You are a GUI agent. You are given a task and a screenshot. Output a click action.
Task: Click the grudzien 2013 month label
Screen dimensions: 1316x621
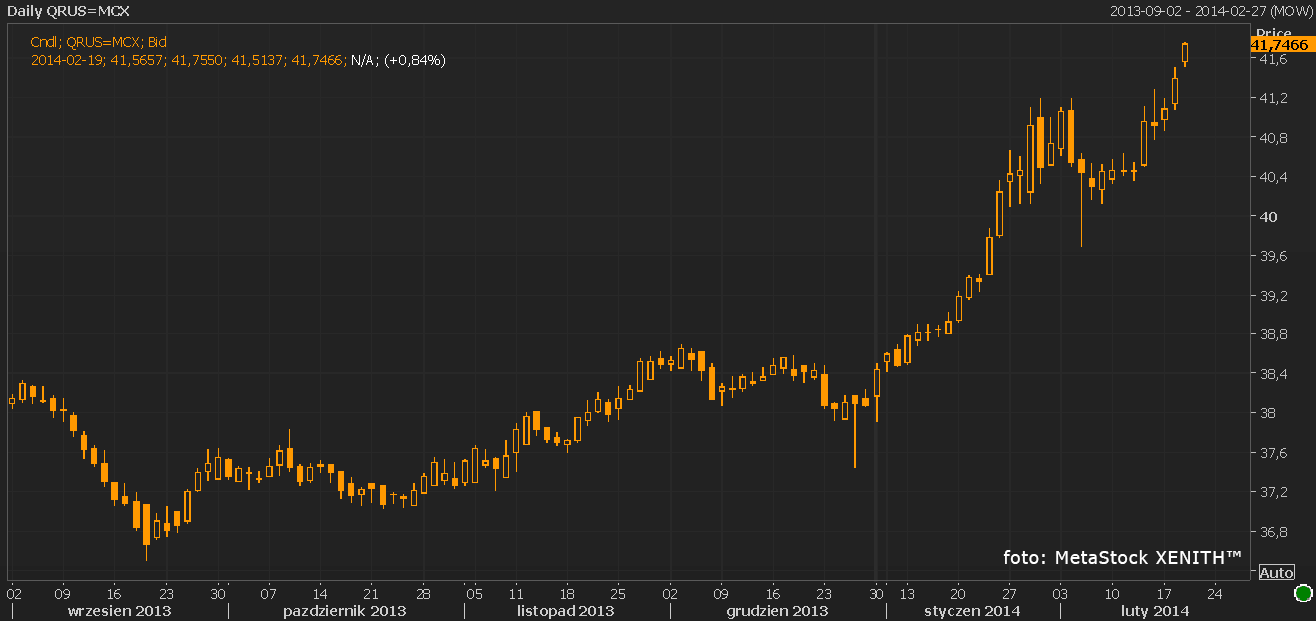pyautogui.click(x=777, y=610)
